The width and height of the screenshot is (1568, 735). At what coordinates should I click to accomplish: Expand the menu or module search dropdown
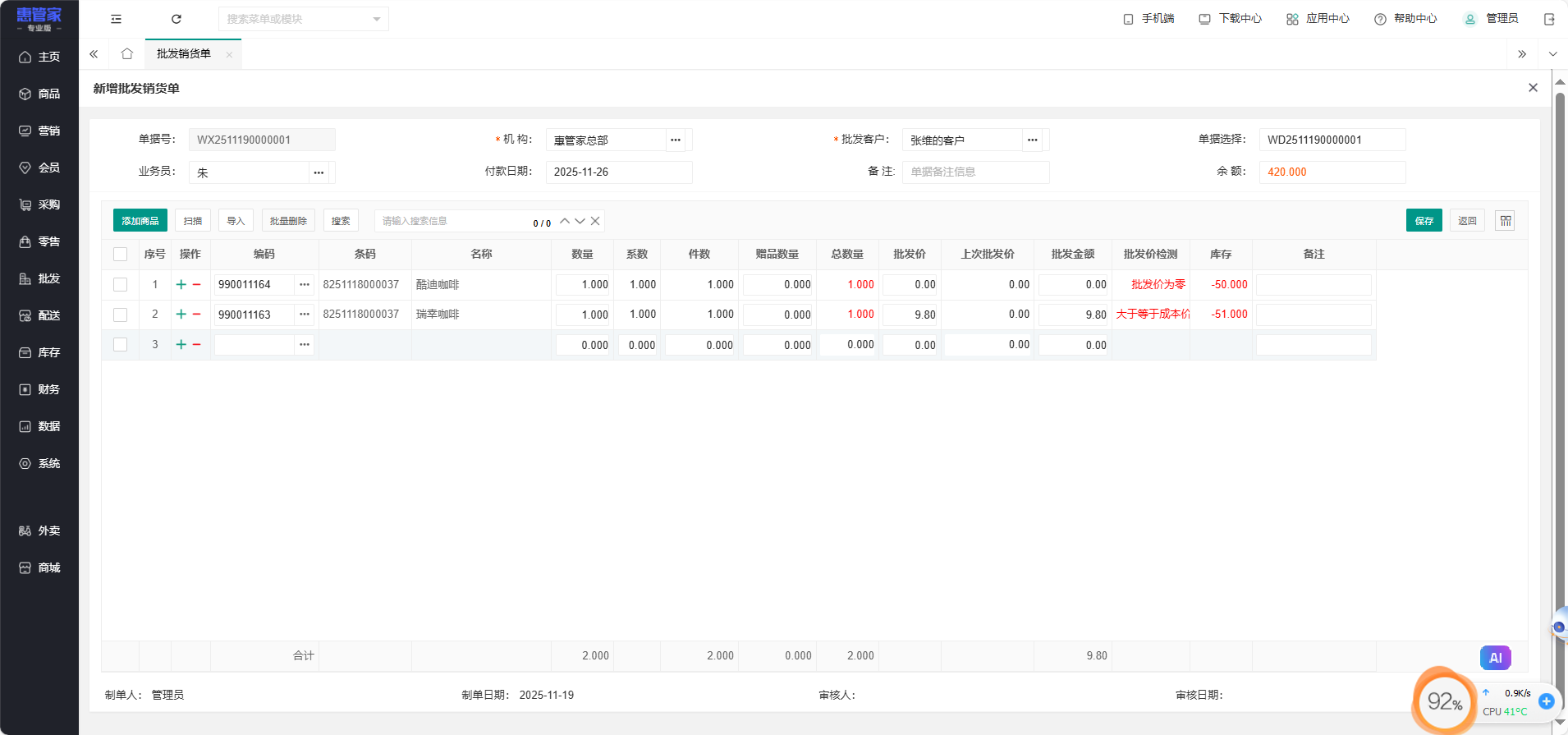coord(377,19)
